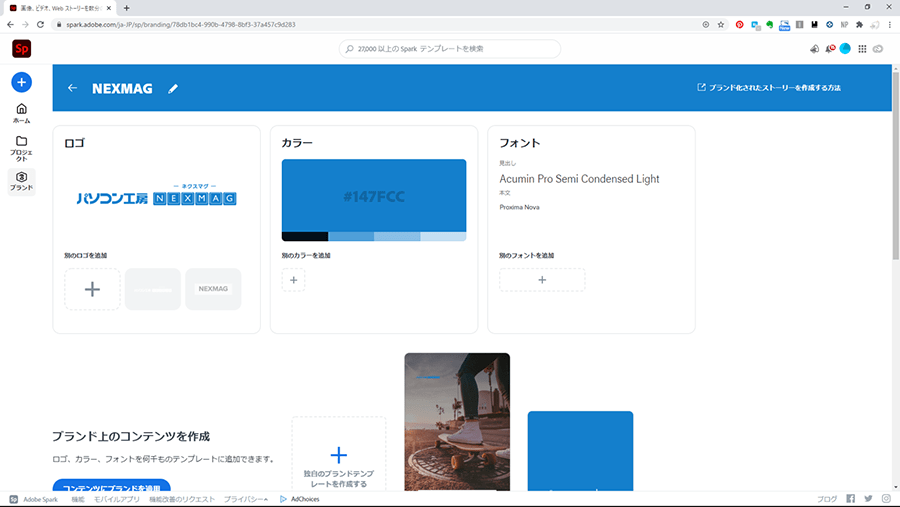Click the Pinterest extension icon
This screenshot has height=507, width=900.
(x=739, y=25)
